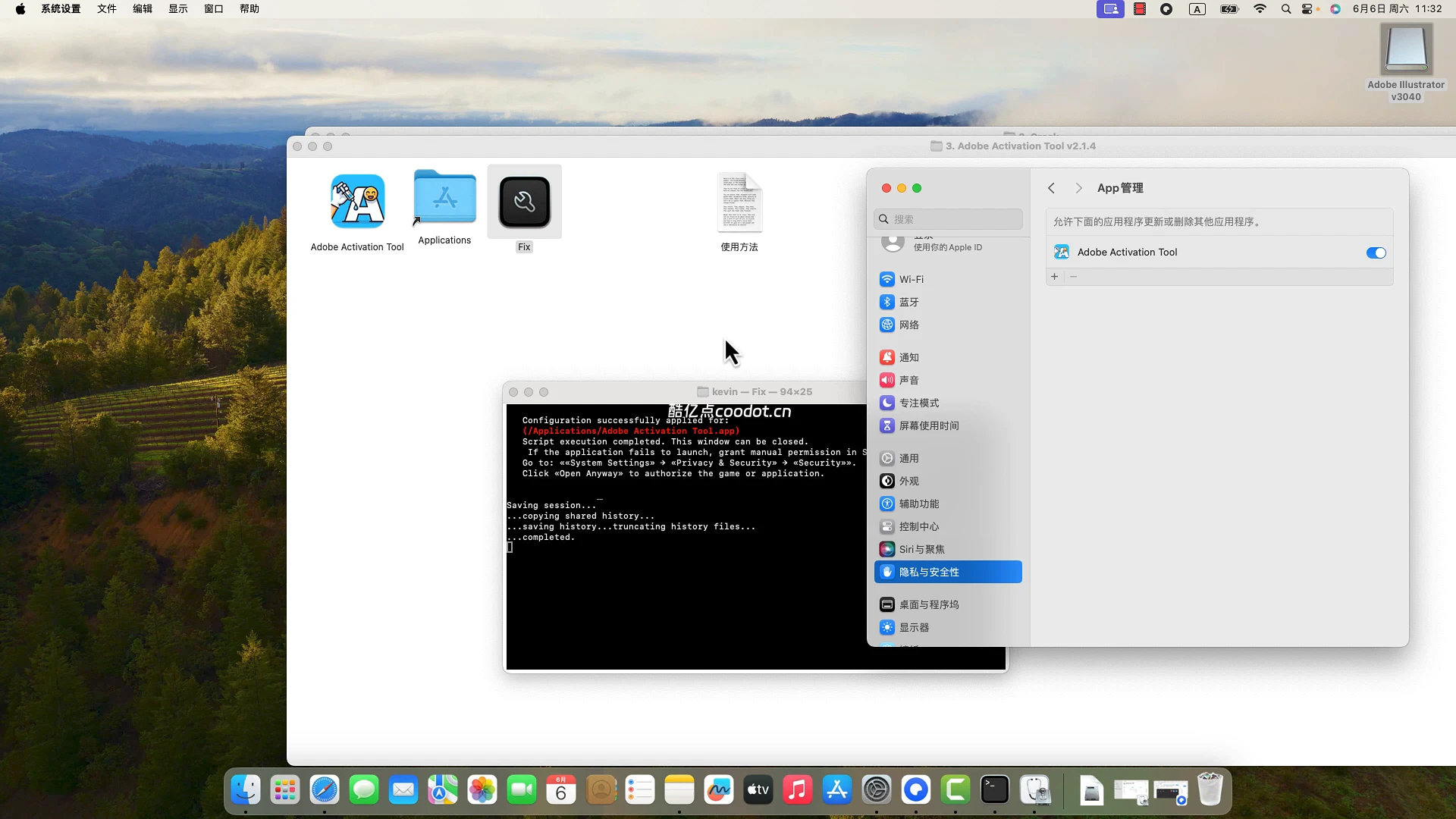Open 通知 (Notifications) settings
The height and width of the screenshot is (819, 1456).
948,357
